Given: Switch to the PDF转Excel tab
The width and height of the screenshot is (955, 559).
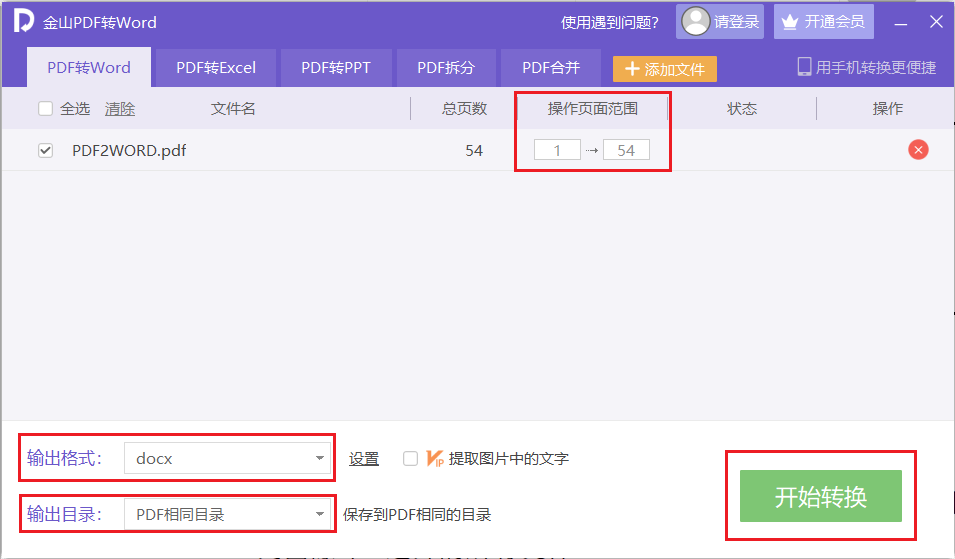Looking at the screenshot, I should pos(216,68).
